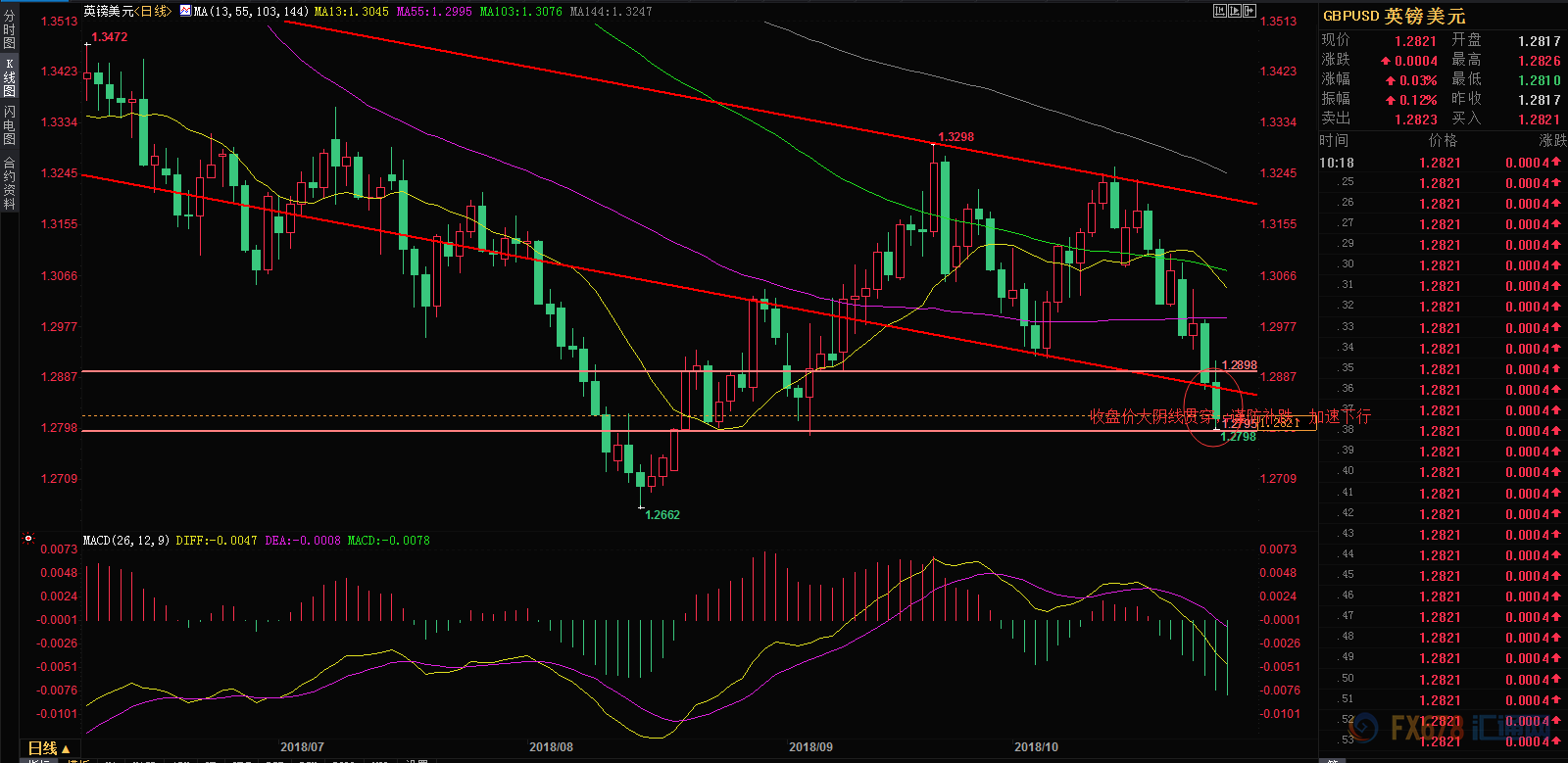Image resolution: width=1568 pixels, height=763 pixels.
Task: Click the MACD panel settings icon
Action: point(28,539)
